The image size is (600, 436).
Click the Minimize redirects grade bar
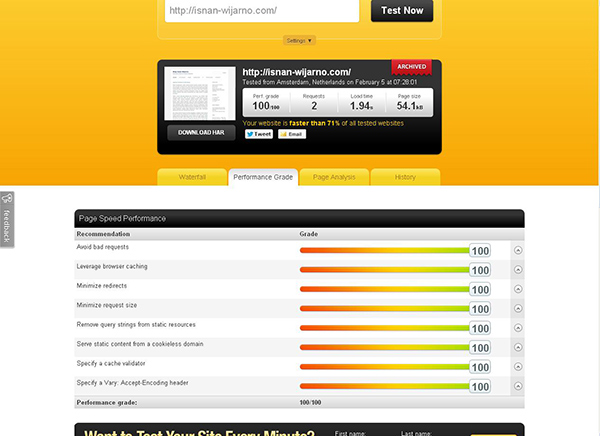385,289
